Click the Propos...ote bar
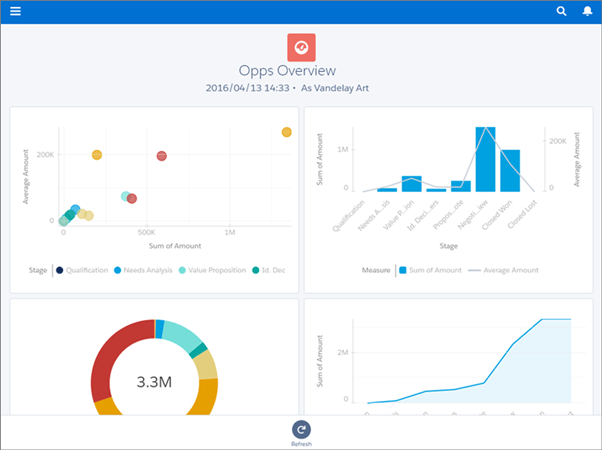Viewport: 602px width, 450px height. [x=461, y=186]
